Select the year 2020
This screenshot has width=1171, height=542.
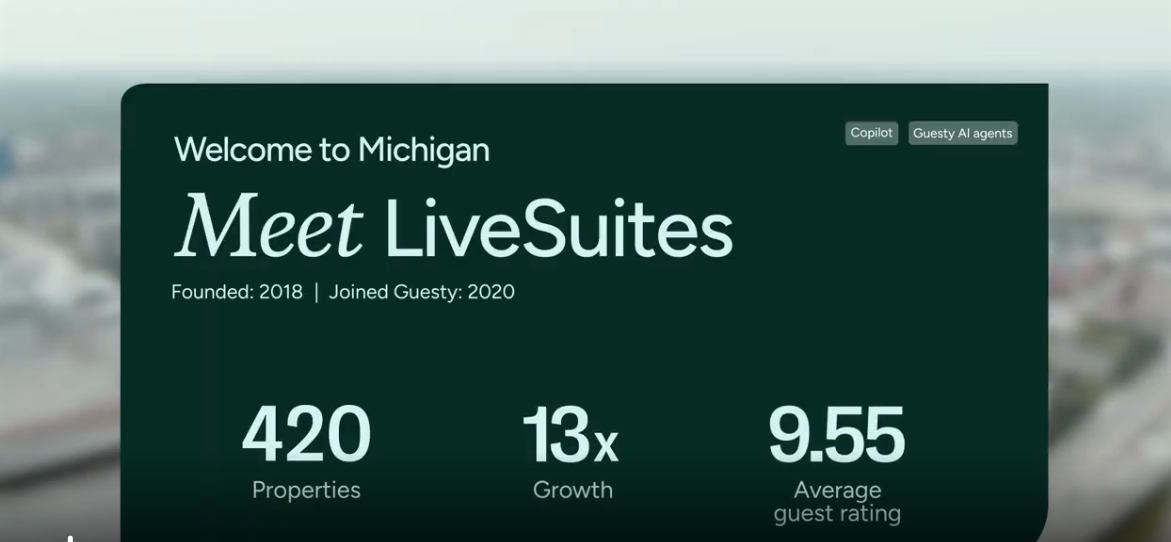[491, 291]
